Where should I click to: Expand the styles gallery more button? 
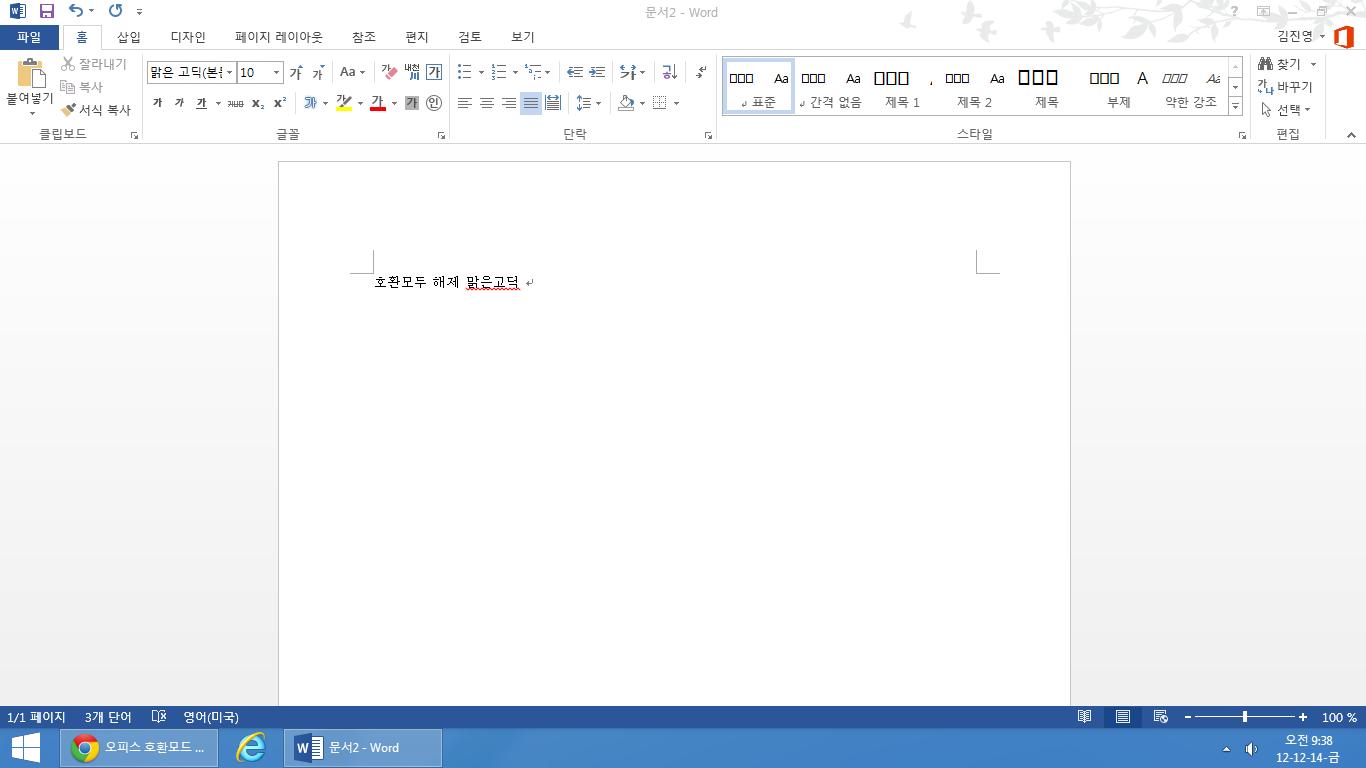tap(1235, 105)
